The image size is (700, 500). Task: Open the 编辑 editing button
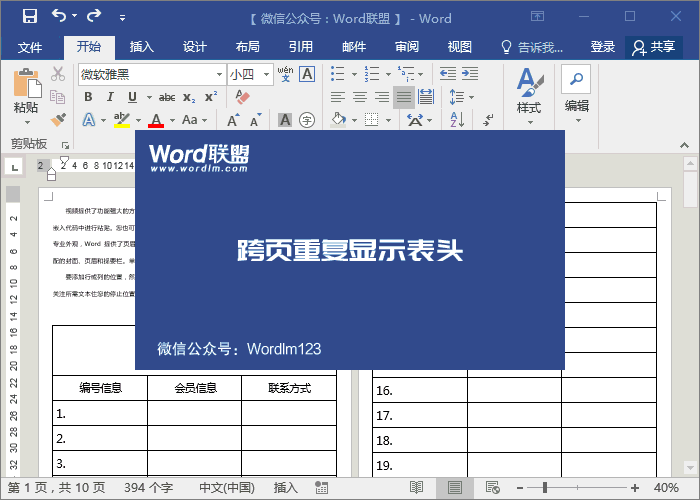click(576, 94)
